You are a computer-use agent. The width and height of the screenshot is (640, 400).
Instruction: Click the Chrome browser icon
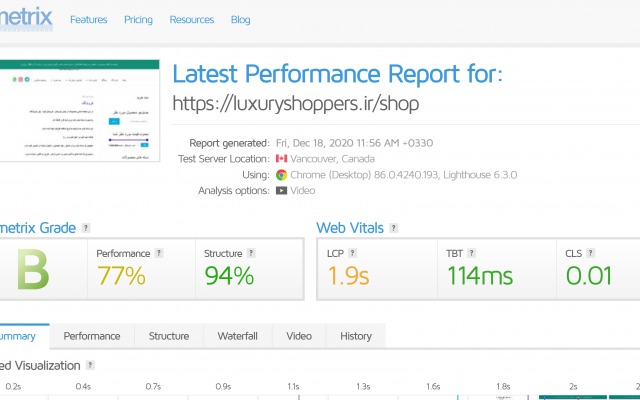281,175
